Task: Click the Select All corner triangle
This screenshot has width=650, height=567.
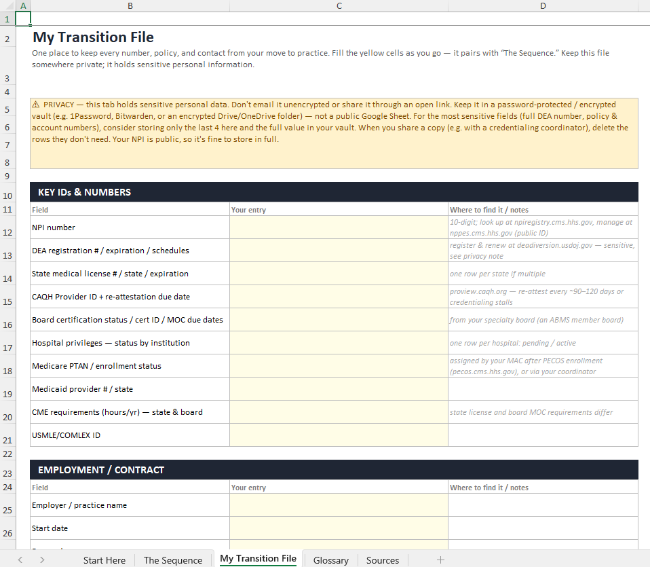Action: [x=7, y=6]
